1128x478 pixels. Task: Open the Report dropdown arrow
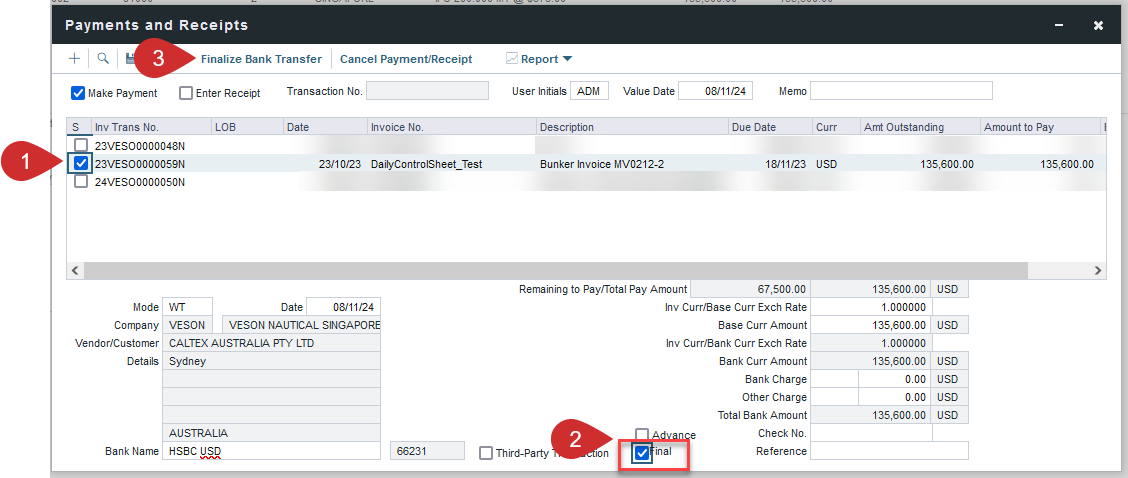pyautogui.click(x=568, y=59)
